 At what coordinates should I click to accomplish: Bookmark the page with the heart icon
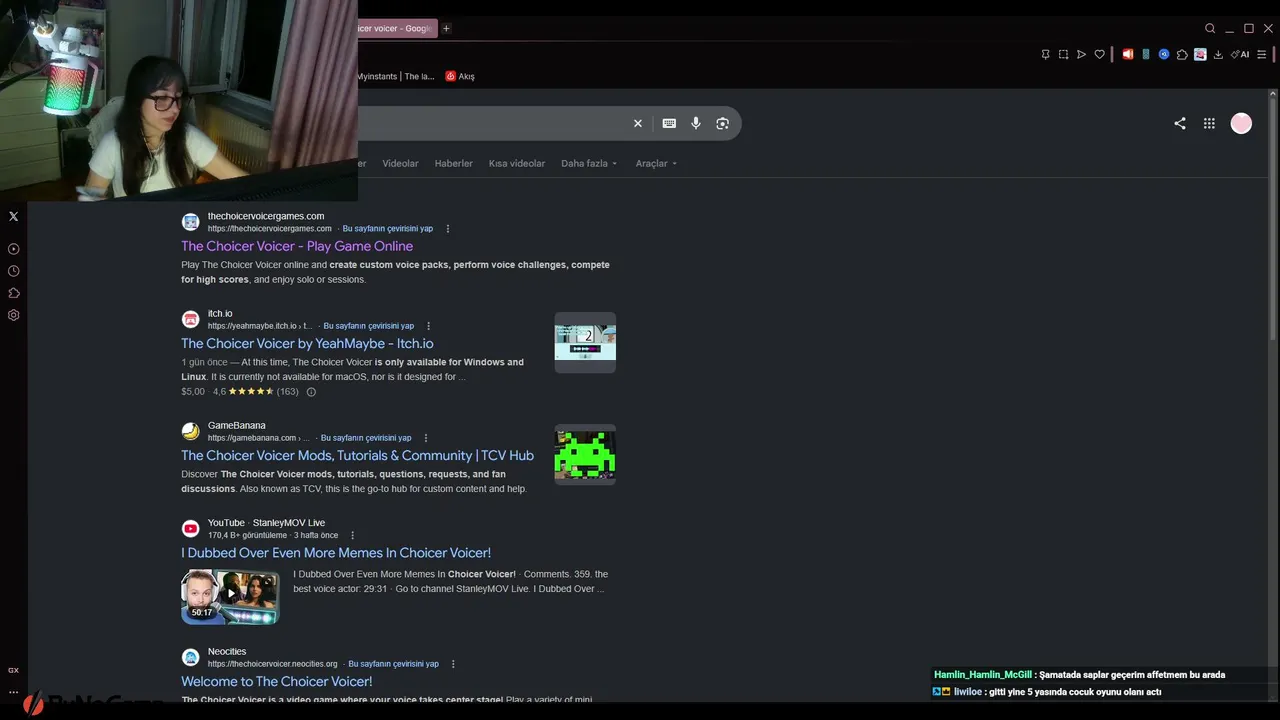pyautogui.click(x=1099, y=54)
